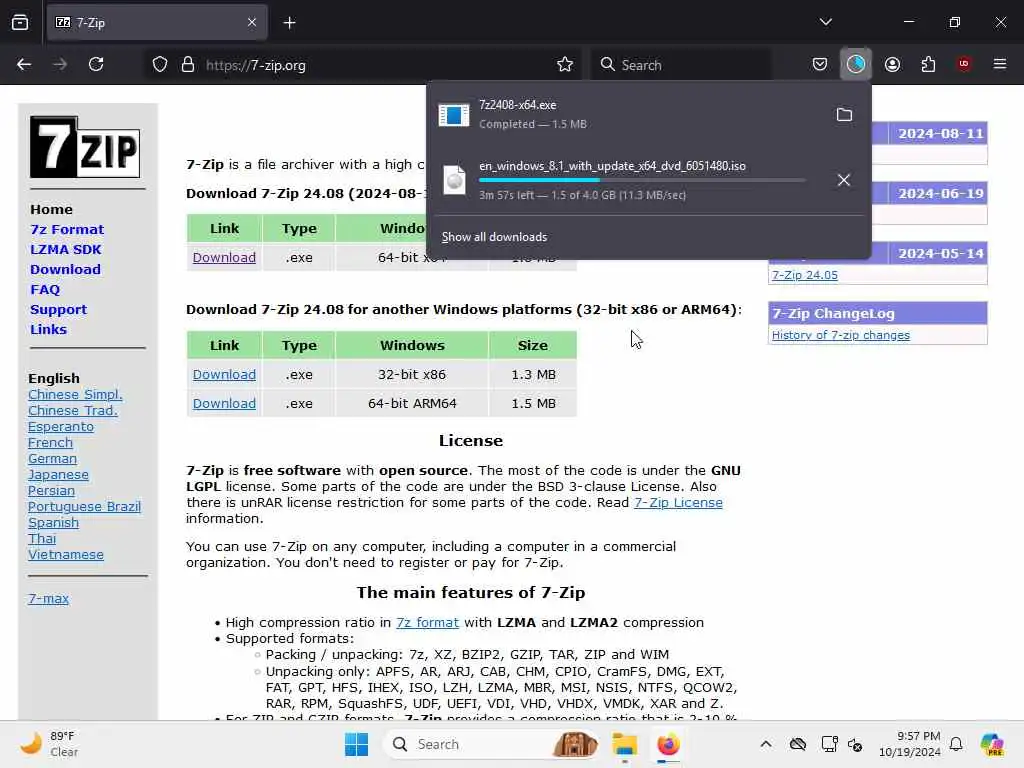Viewport: 1024px width, 768px height.
Task: Open the 7z Format page
Action: coord(67,230)
